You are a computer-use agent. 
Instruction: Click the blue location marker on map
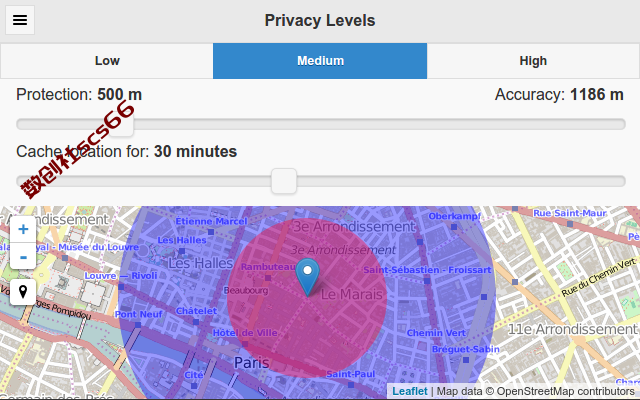307,278
